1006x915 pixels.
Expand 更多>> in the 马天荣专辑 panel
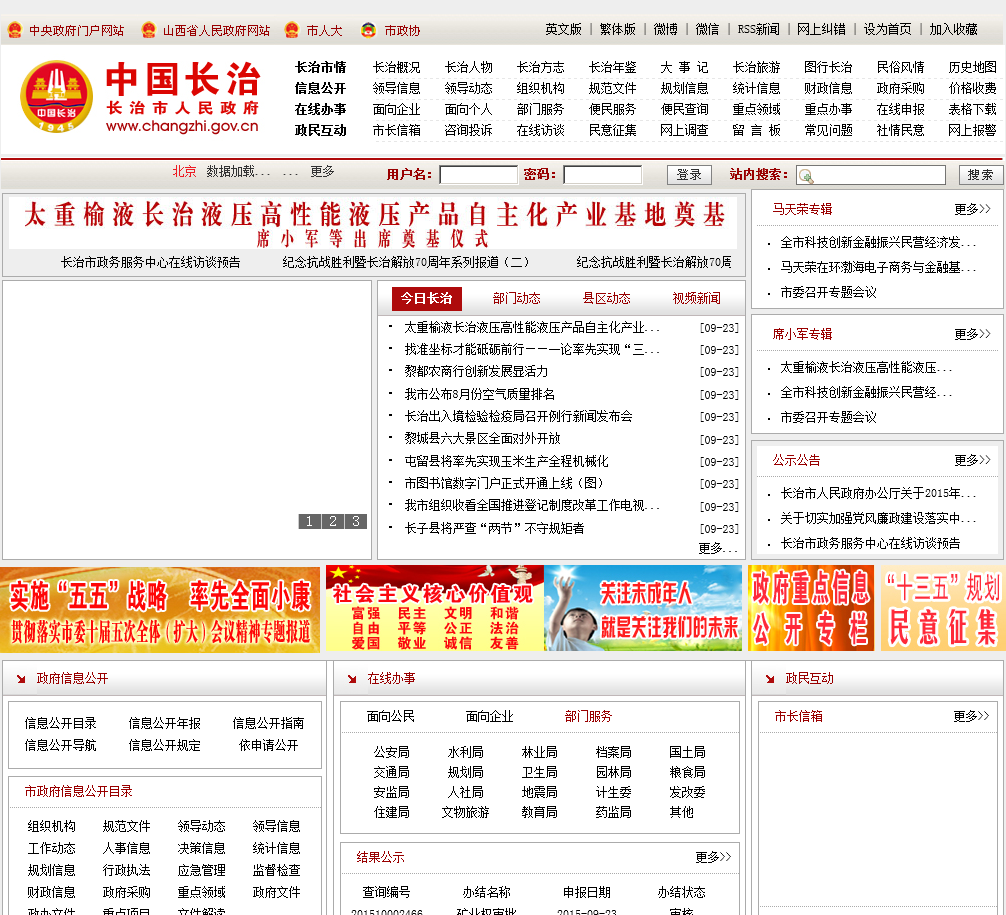point(973,209)
